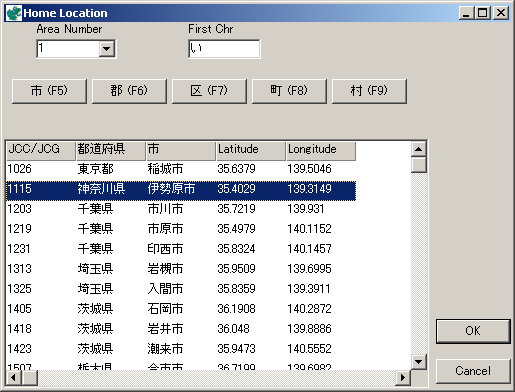Click the 都道府県 column header

pyautogui.click(x=111, y=151)
